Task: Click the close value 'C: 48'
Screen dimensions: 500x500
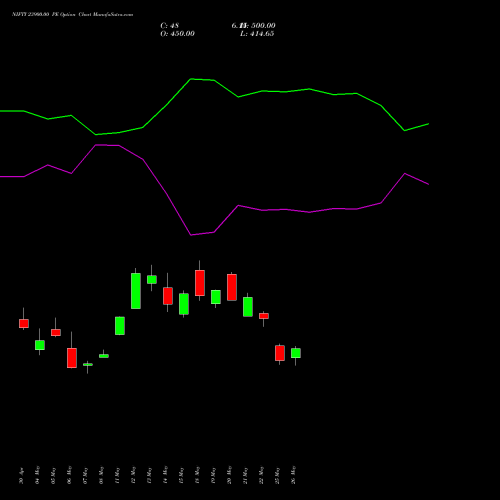Action: coord(170,26)
